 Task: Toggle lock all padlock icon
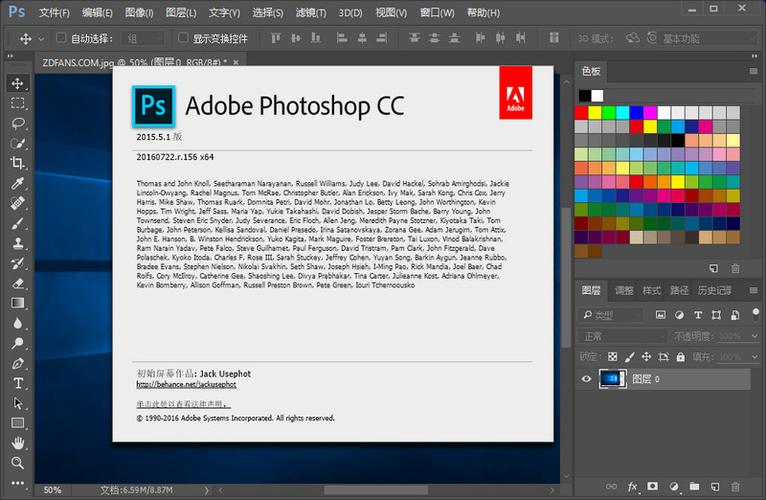(x=681, y=357)
